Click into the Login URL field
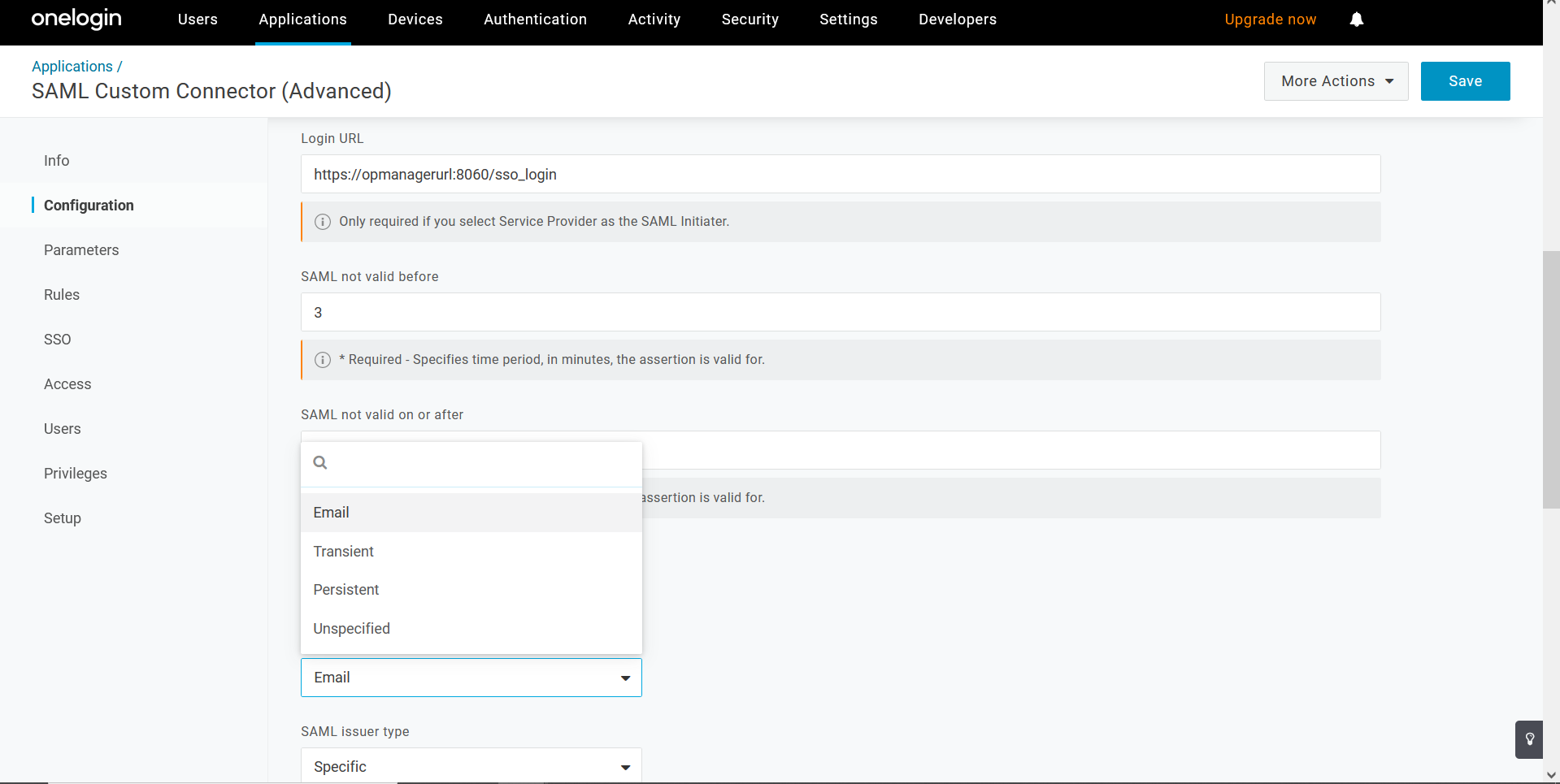The image size is (1560, 784). point(840,175)
